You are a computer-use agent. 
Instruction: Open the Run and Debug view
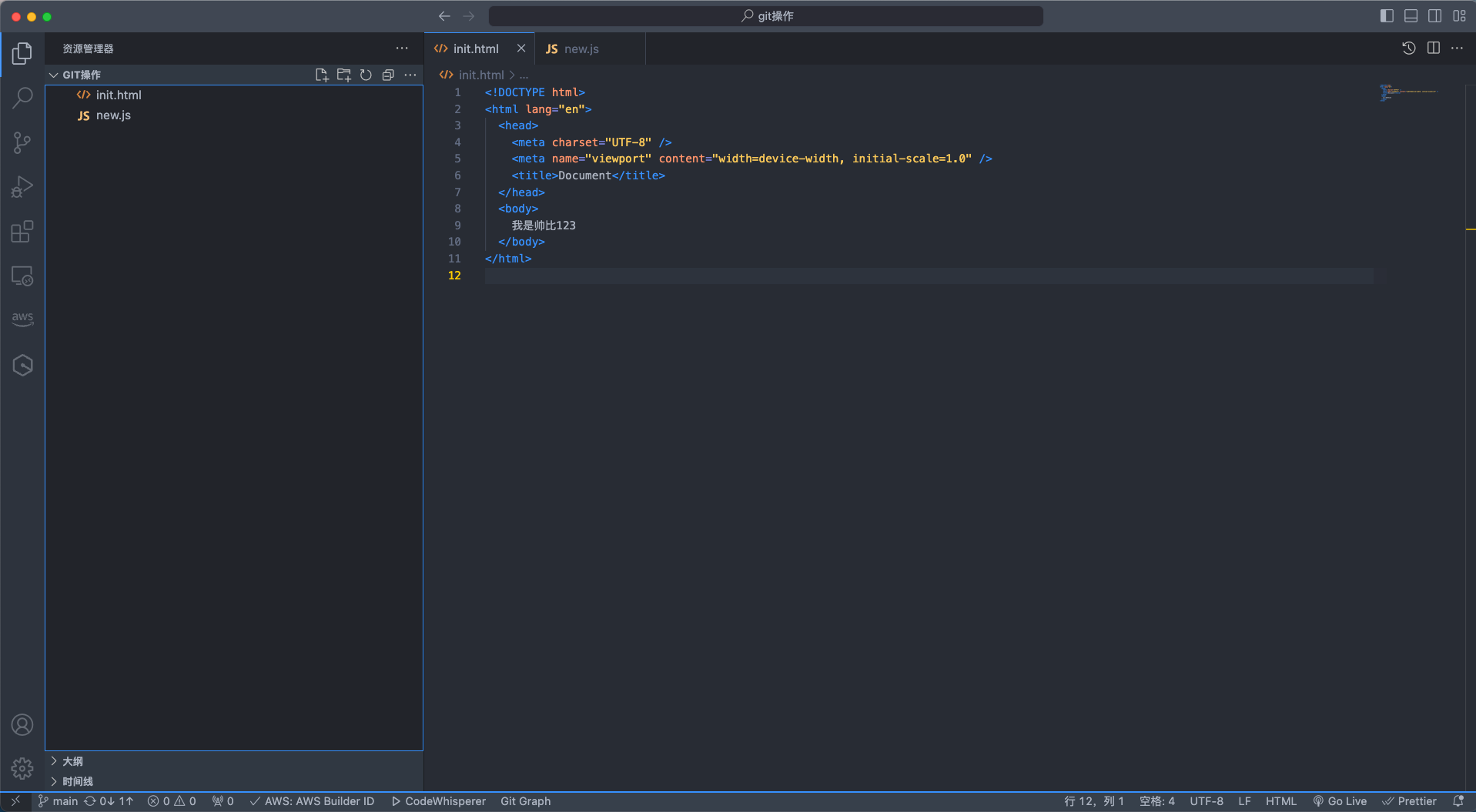pyautogui.click(x=22, y=187)
